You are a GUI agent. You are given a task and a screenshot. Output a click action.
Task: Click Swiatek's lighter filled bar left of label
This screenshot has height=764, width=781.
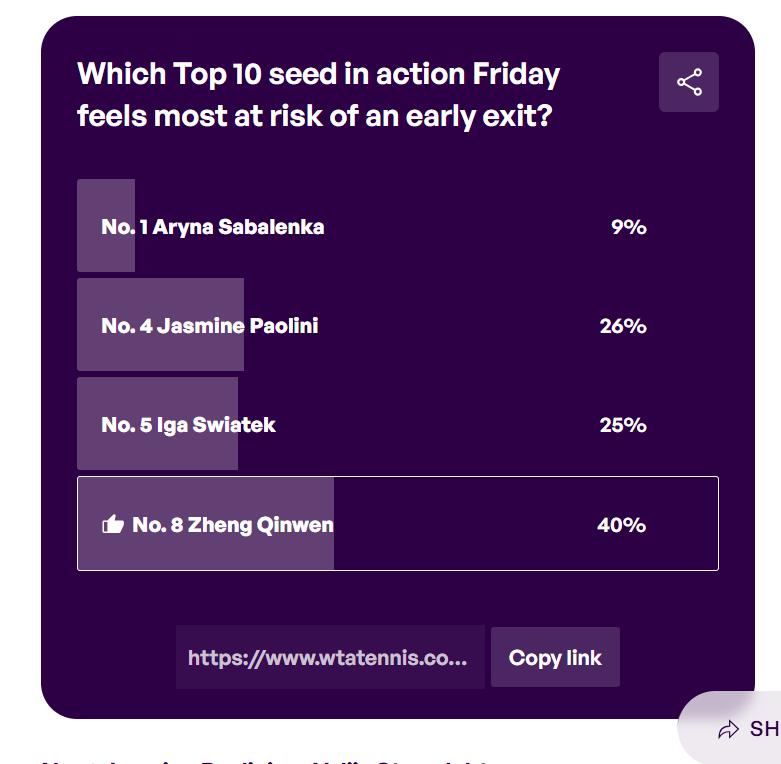[x=89, y=424]
